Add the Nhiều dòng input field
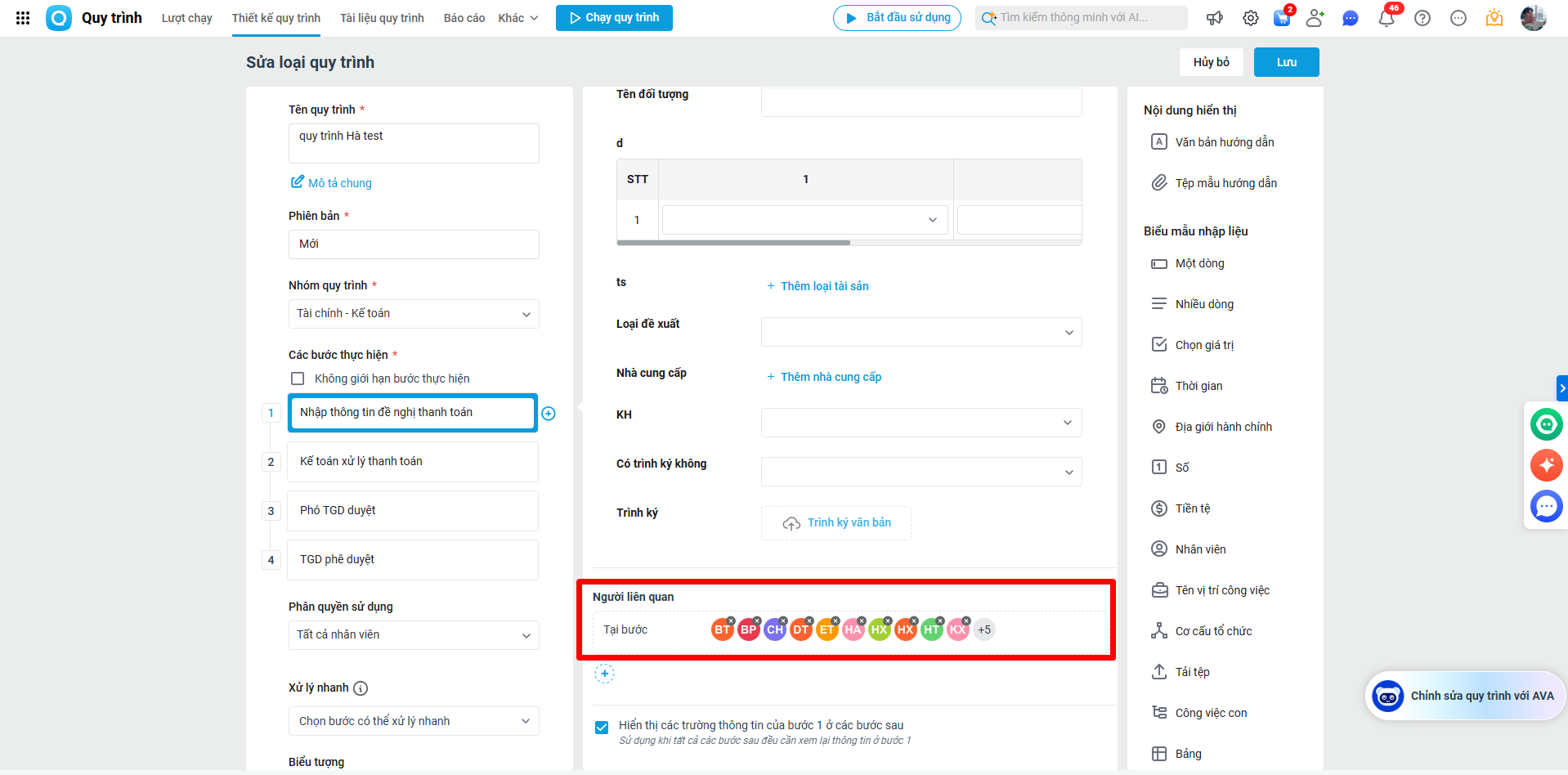Screen dimensions: 1568x775 click(1193, 304)
